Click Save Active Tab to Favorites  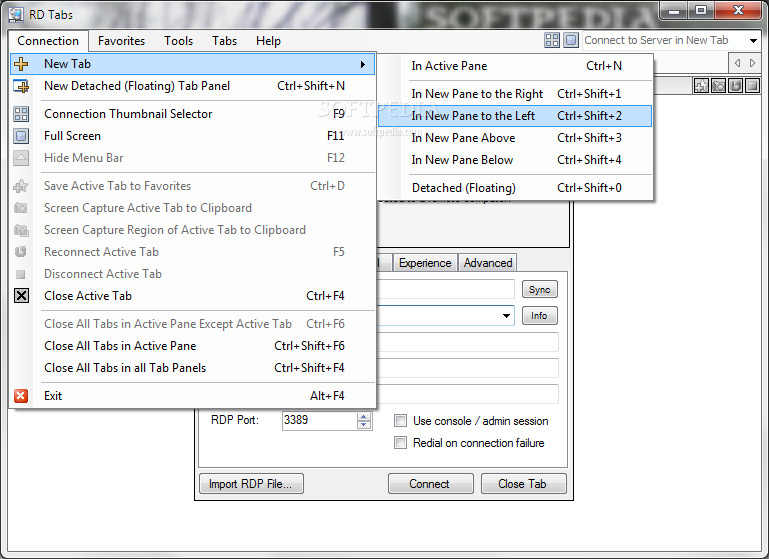coord(193,186)
